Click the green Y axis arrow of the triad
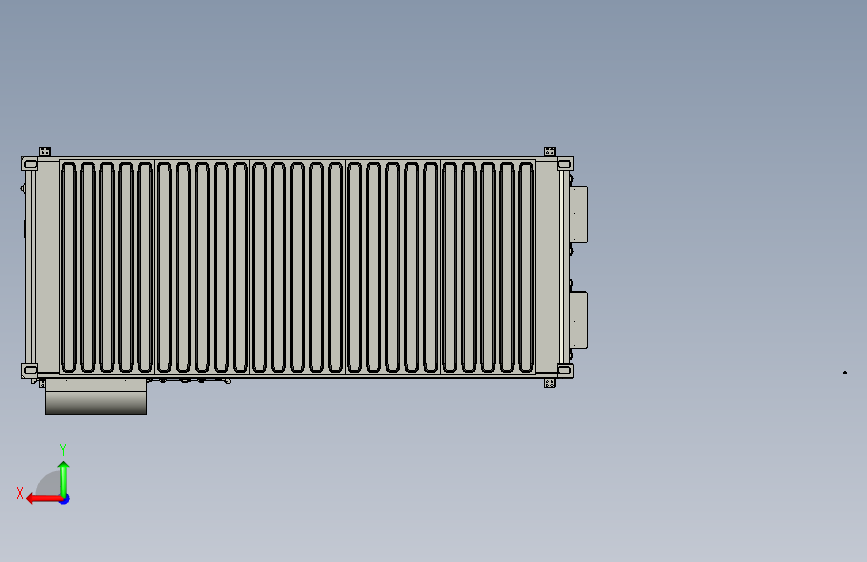The image size is (867, 562). tap(64, 480)
